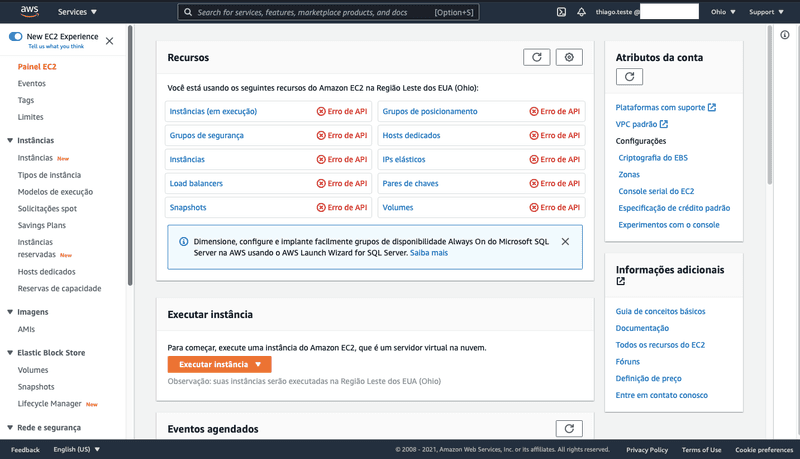Click the info icon at far right
Image resolution: width=800 pixels, height=459 pixels.
(785, 35)
